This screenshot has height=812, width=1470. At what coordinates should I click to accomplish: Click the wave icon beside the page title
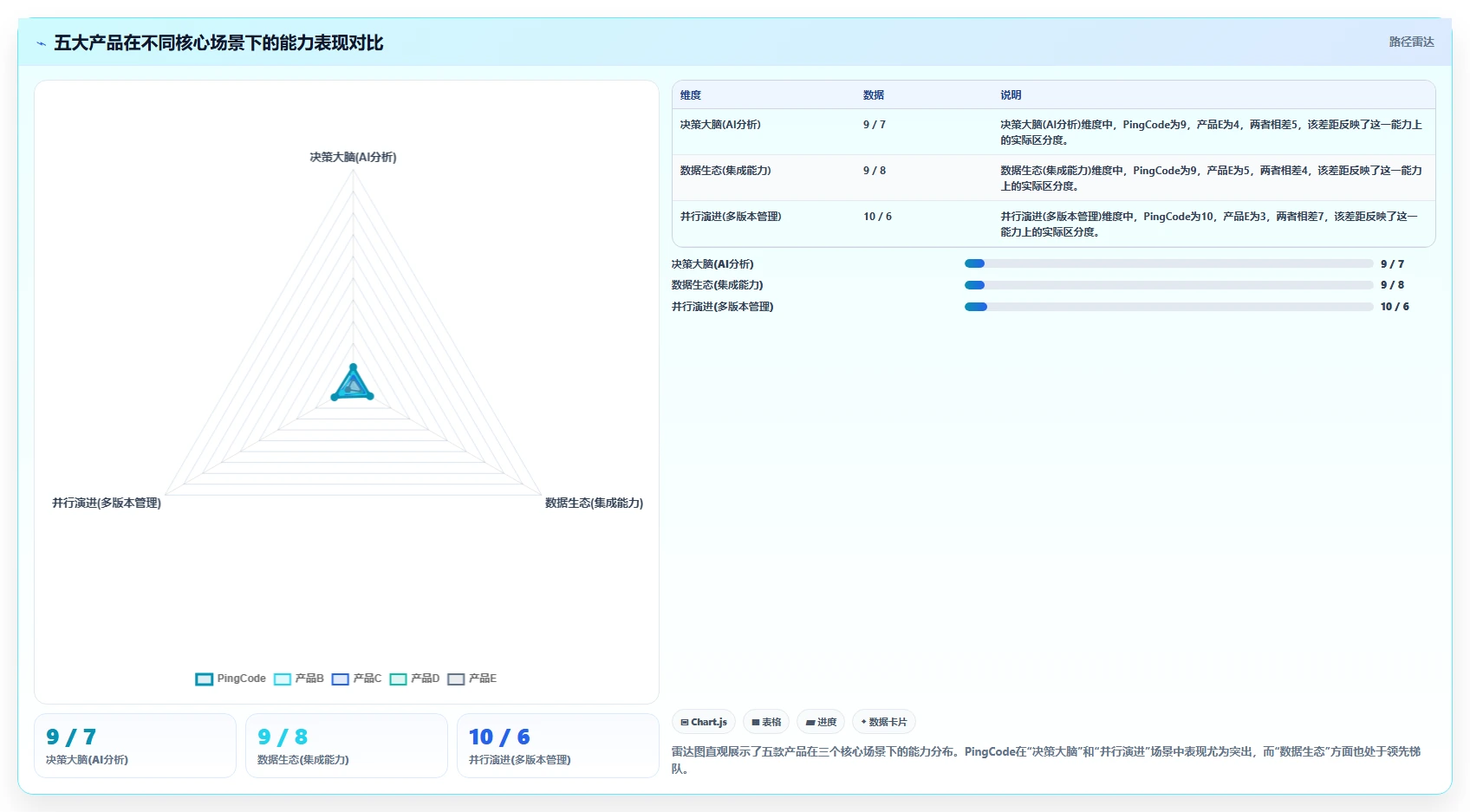(41, 43)
